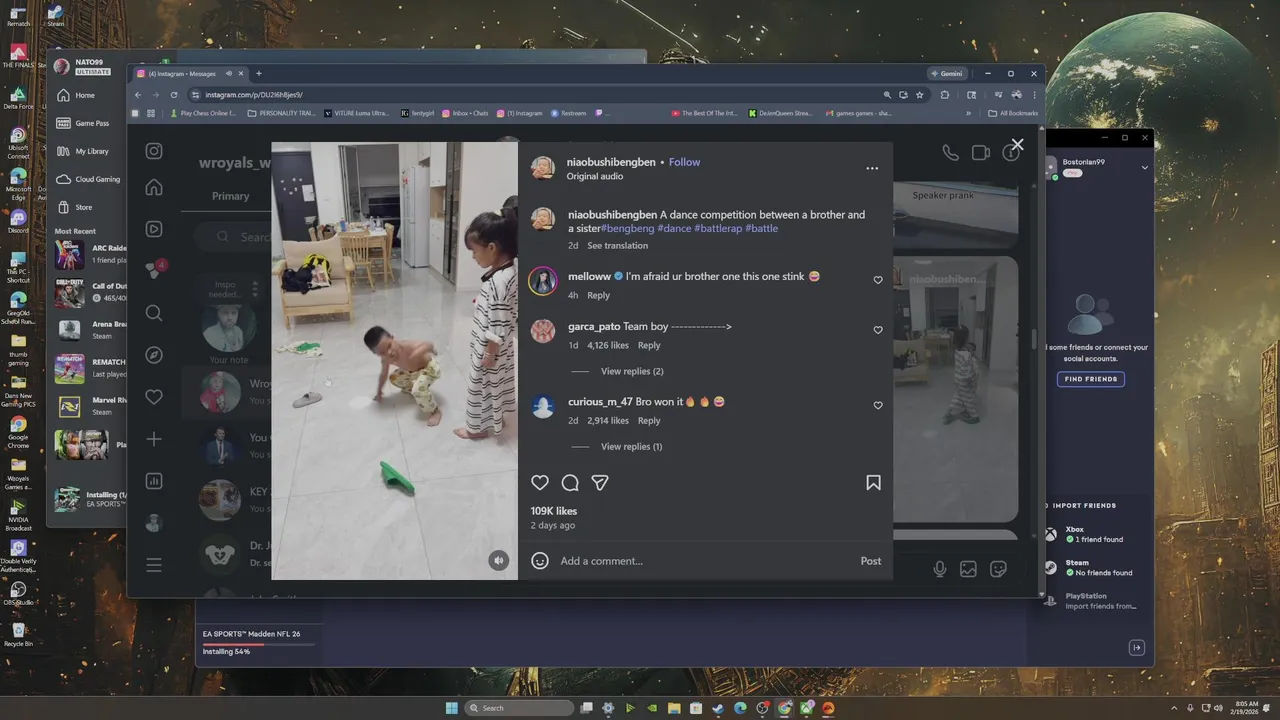1280x720 pixels.
Task: Open My Library in Xbox app
Action: click(x=83, y=151)
